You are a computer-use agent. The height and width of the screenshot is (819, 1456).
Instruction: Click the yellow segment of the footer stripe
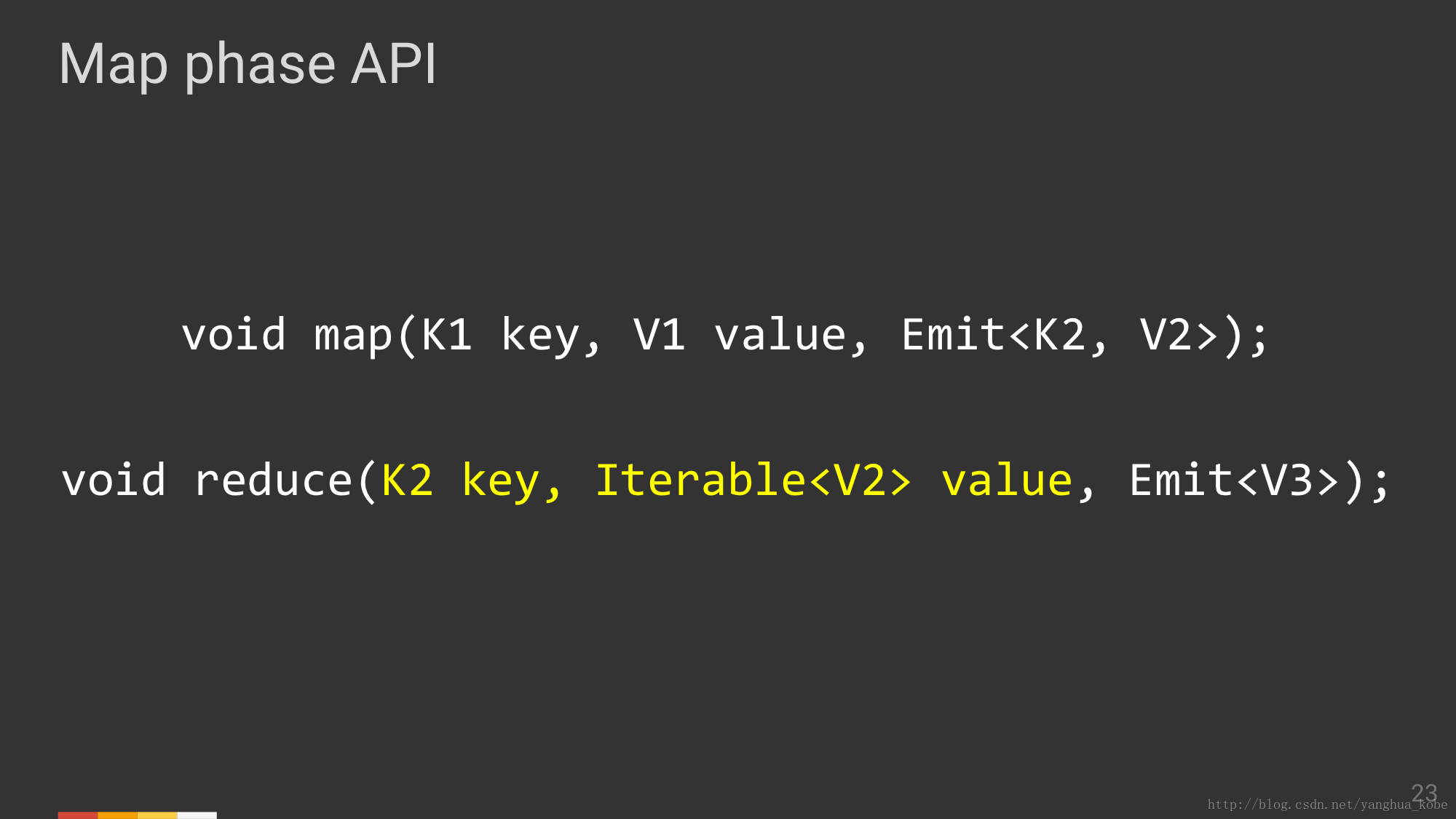tap(157, 815)
